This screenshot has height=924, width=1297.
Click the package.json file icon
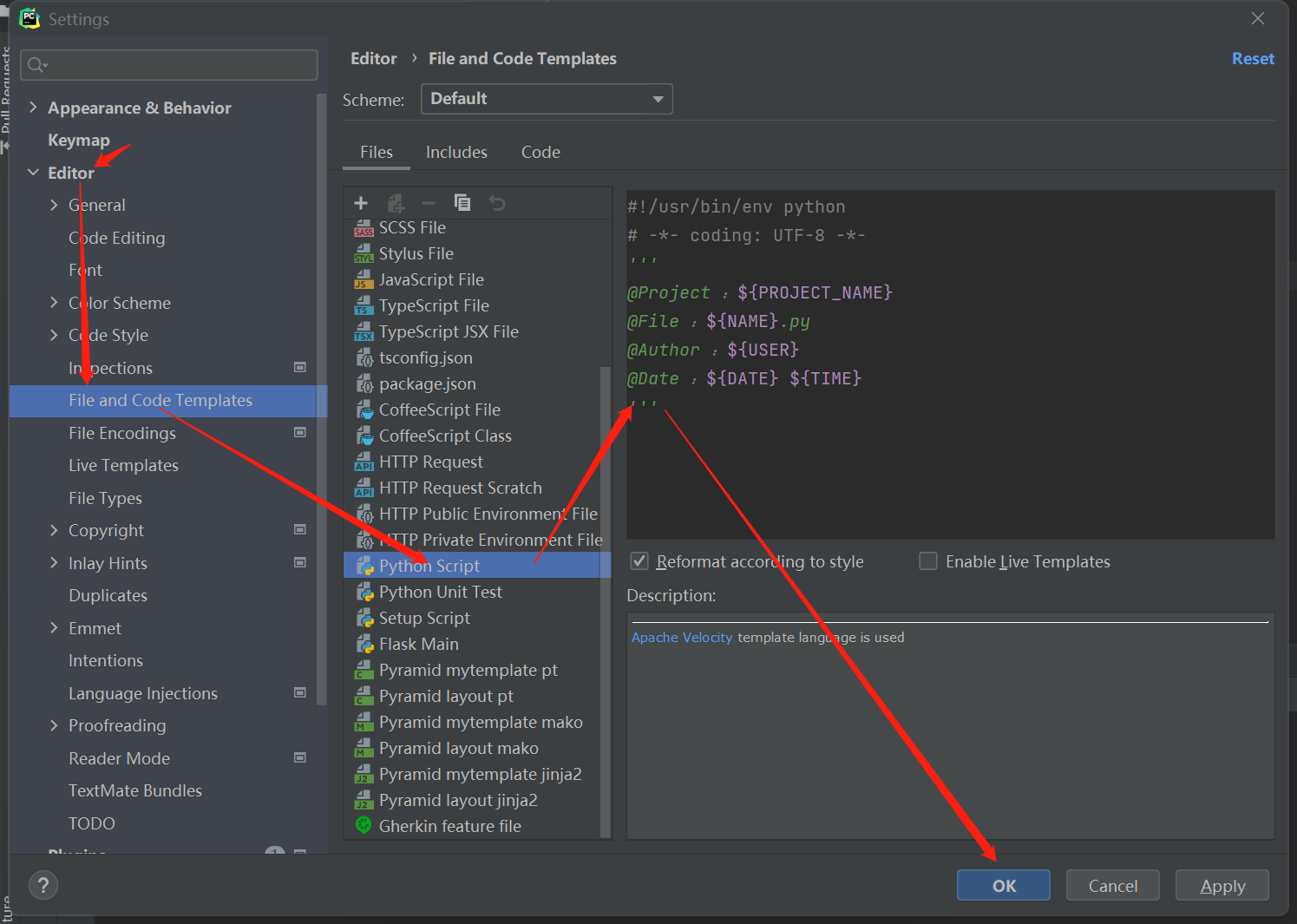pyautogui.click(x=364, y=384)
